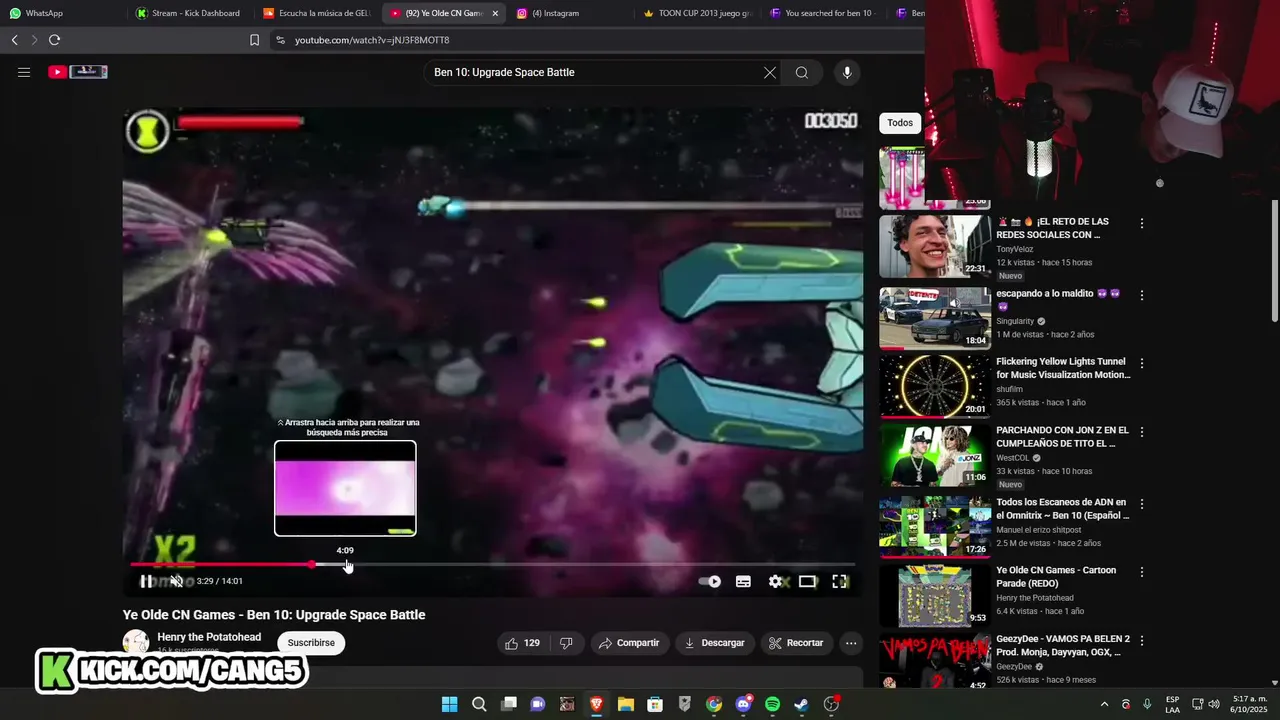Viewport: 1280px width, 720px height.
Task: Go forward in browser history
Action: [34, 40]
